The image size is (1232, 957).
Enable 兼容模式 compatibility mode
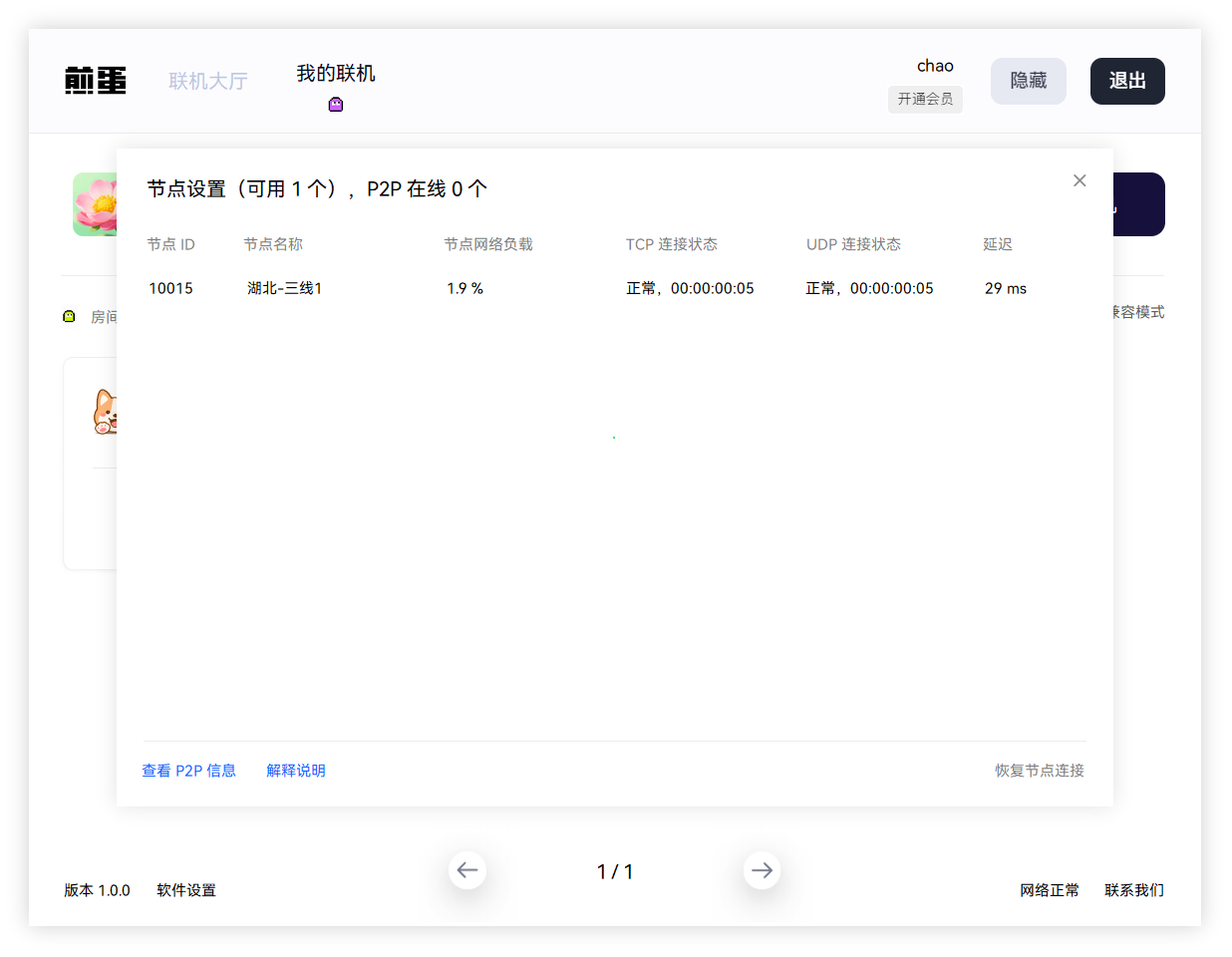pos(1142,311)
